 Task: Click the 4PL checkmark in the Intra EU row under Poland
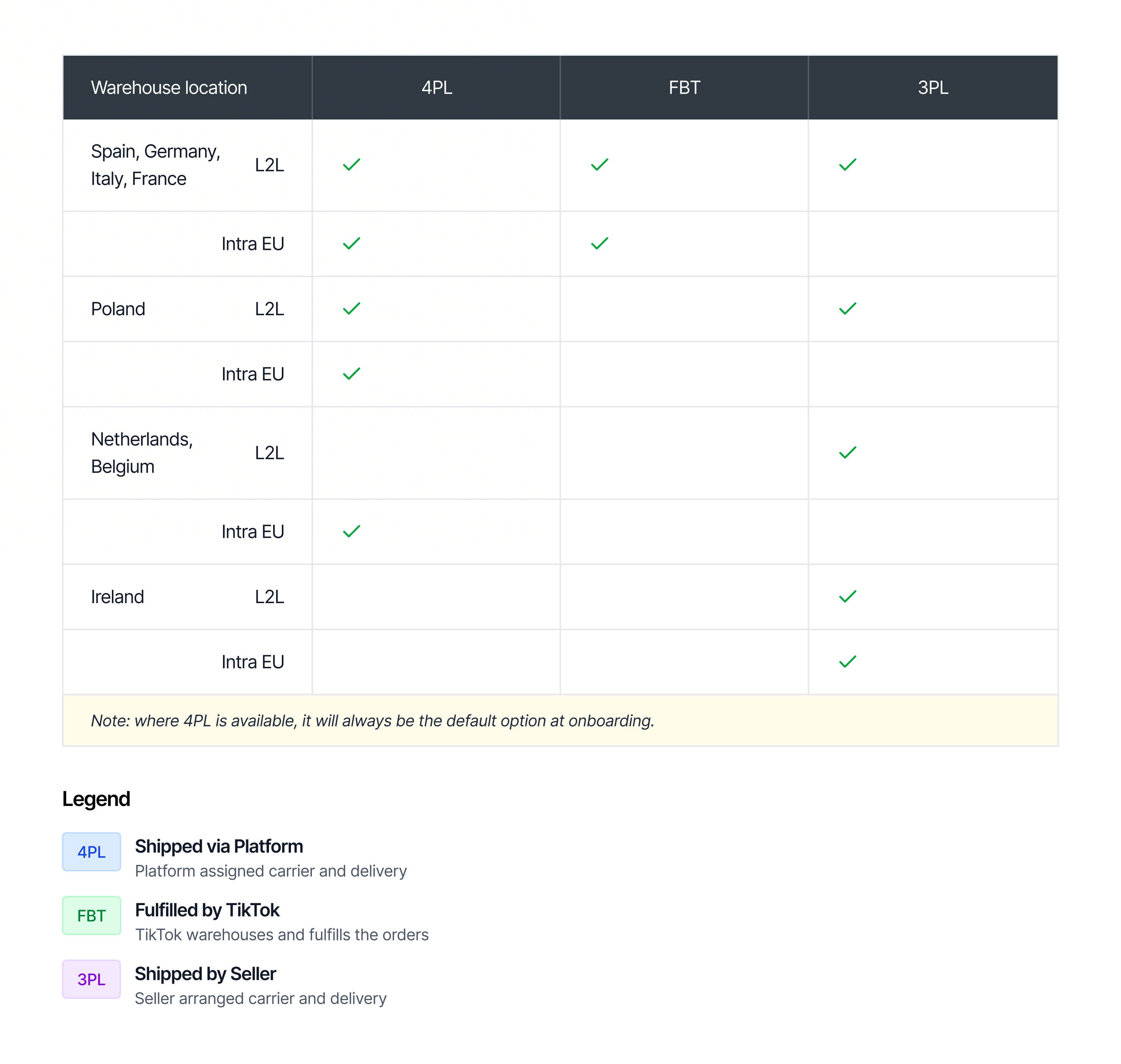pos(351,374)
